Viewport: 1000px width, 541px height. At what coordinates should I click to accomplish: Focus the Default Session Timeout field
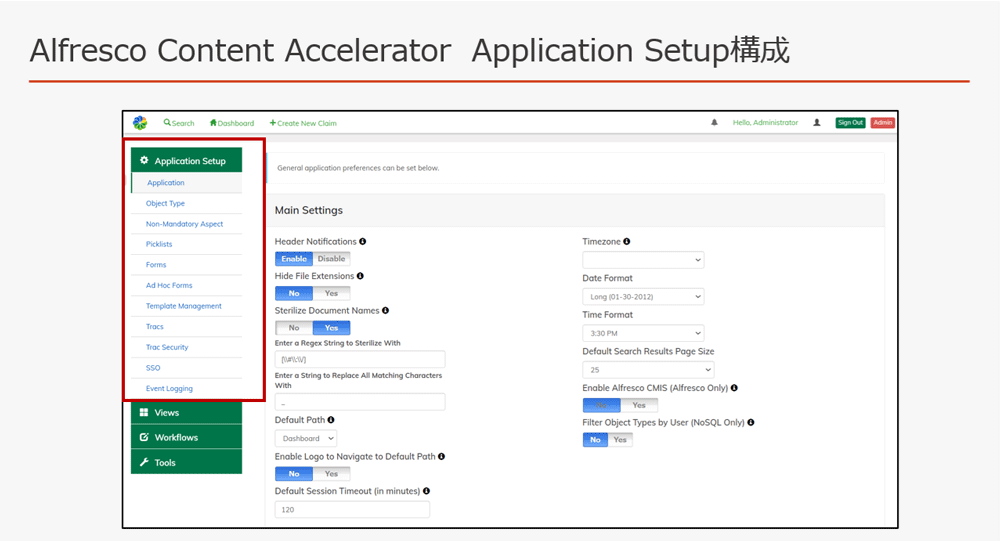[352, 509]
